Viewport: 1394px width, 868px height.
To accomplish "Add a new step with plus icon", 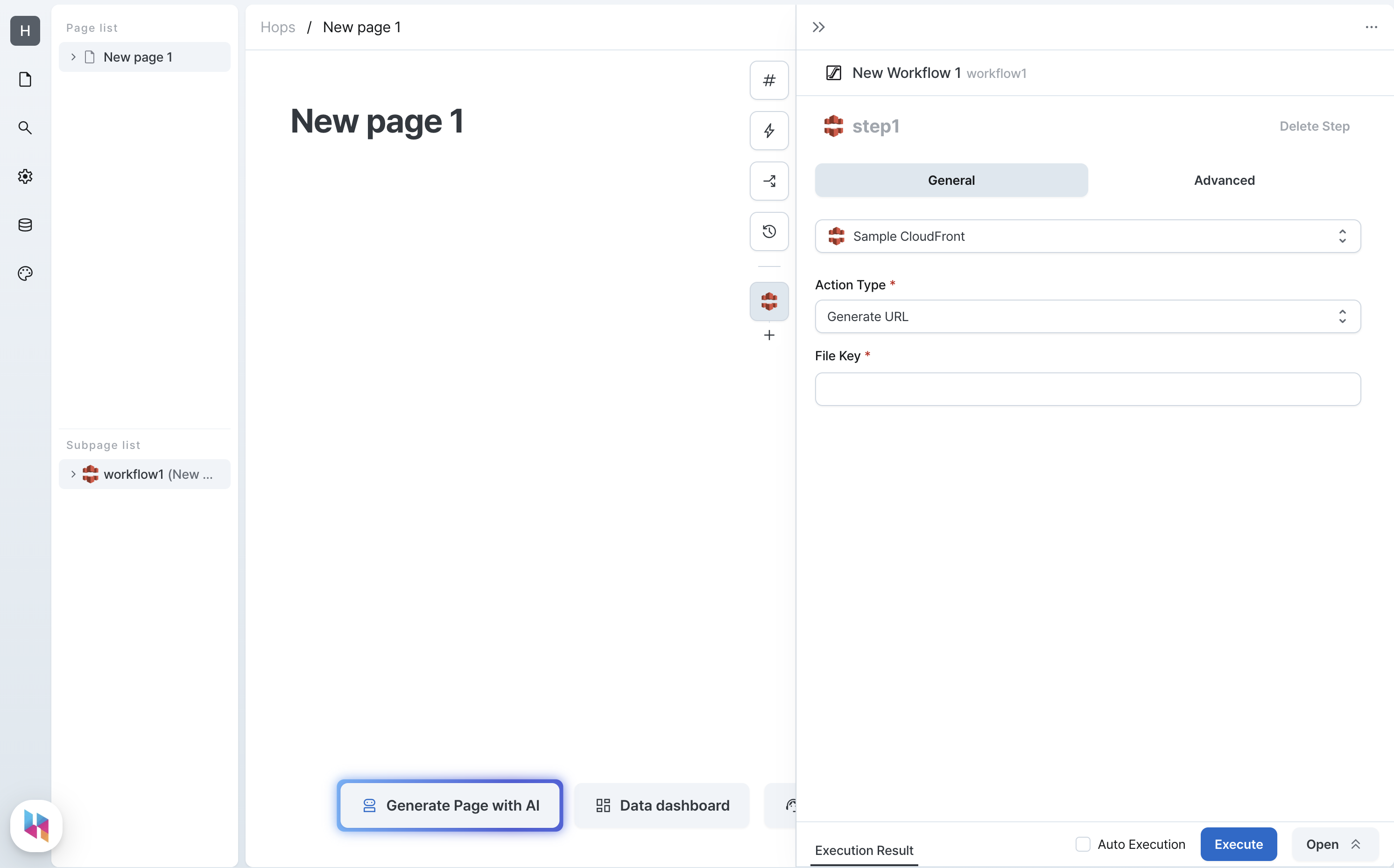I will click(x=769, y=335).
